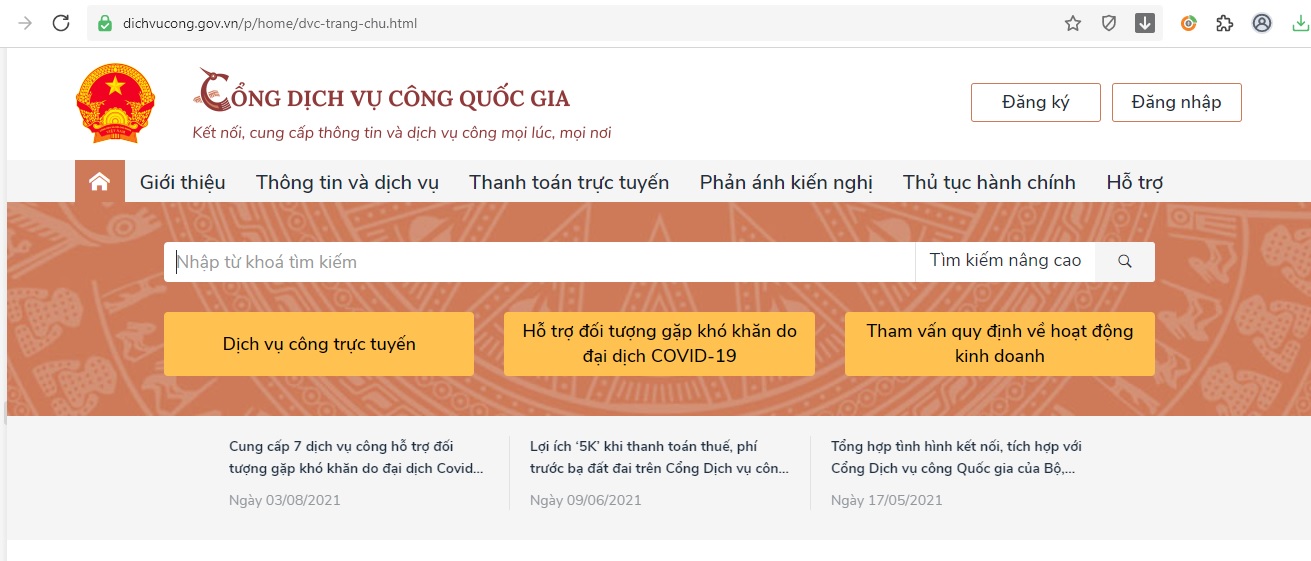Click Dịch vụ công trực tuyến button
This screenshot has width=1311, height=561.
(x=319, y=344)
